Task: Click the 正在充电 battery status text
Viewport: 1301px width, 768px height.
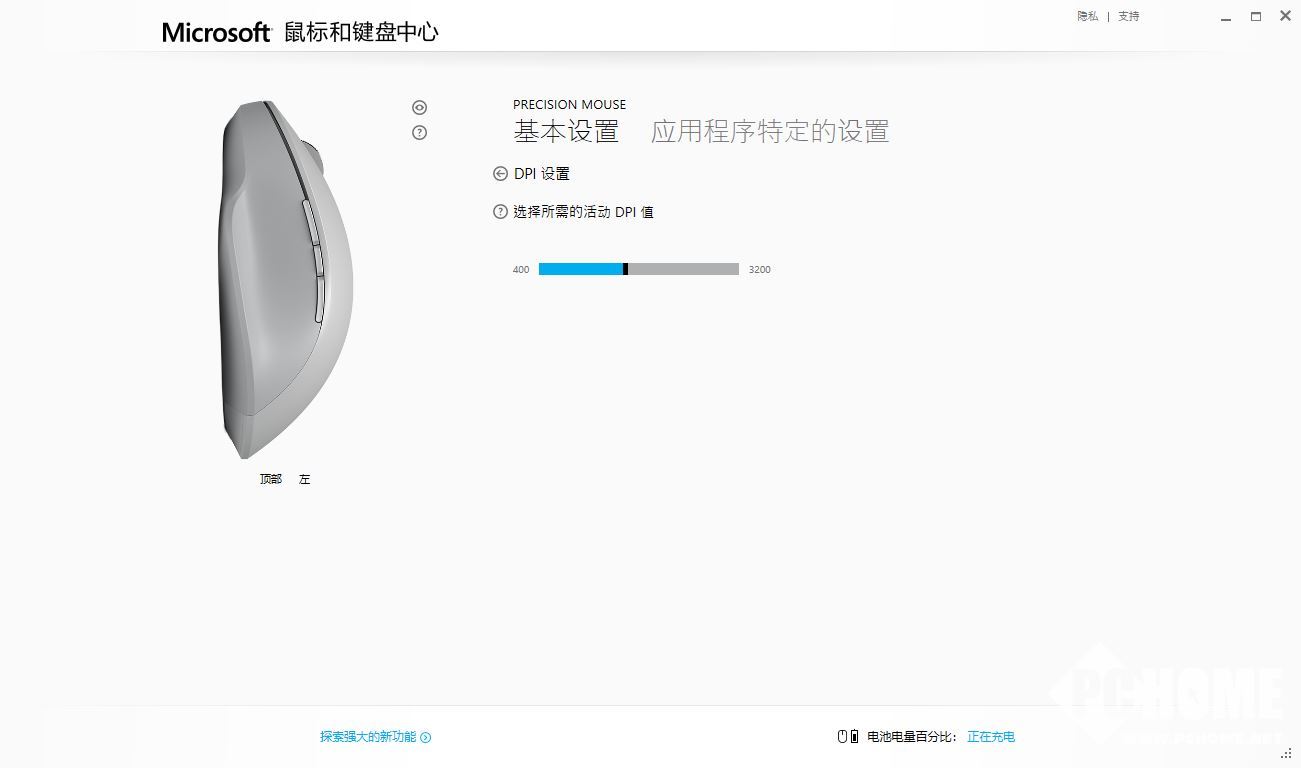Action: tap(991, 737)
